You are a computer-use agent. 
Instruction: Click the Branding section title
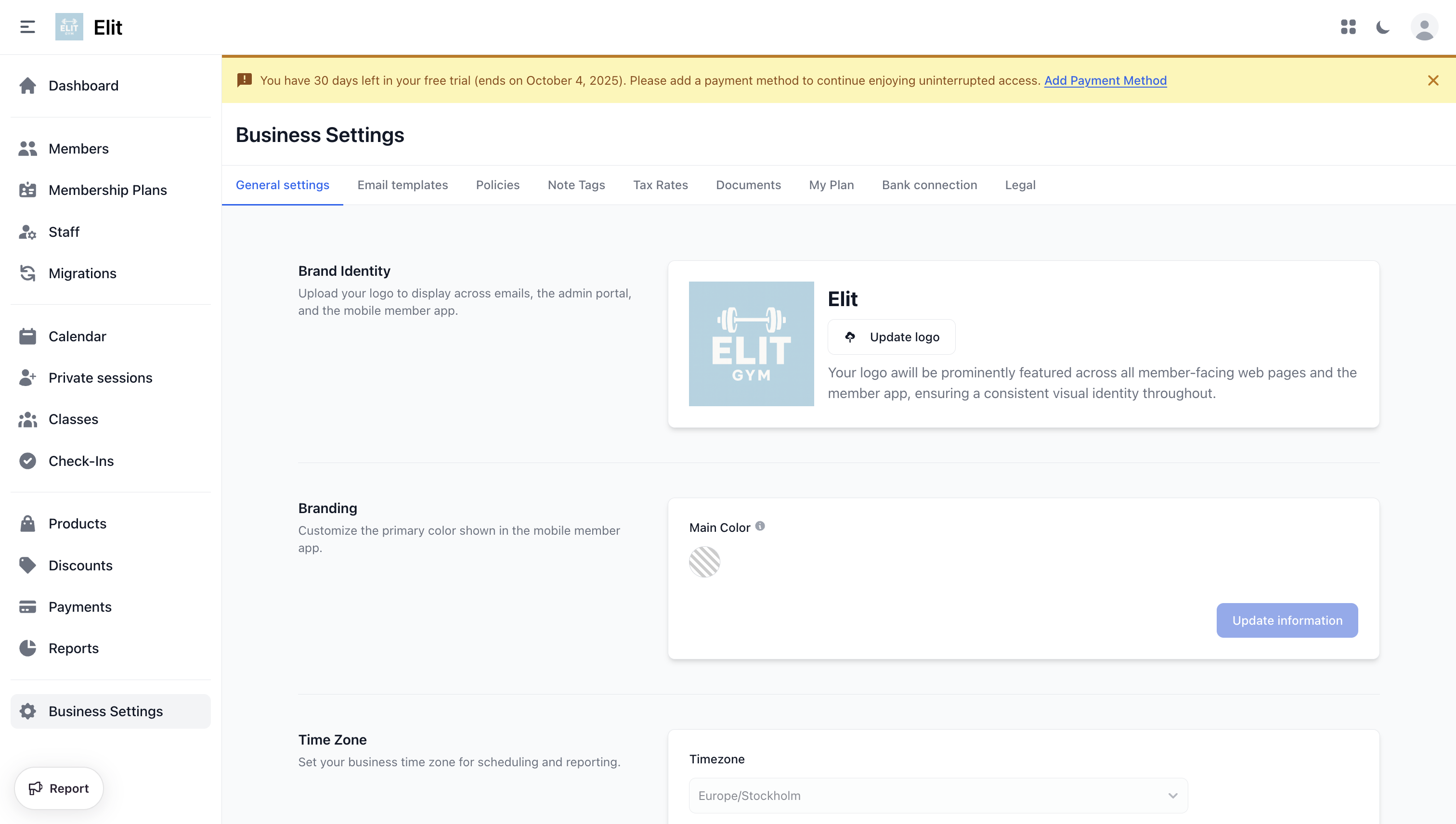(x=328, y=508)
